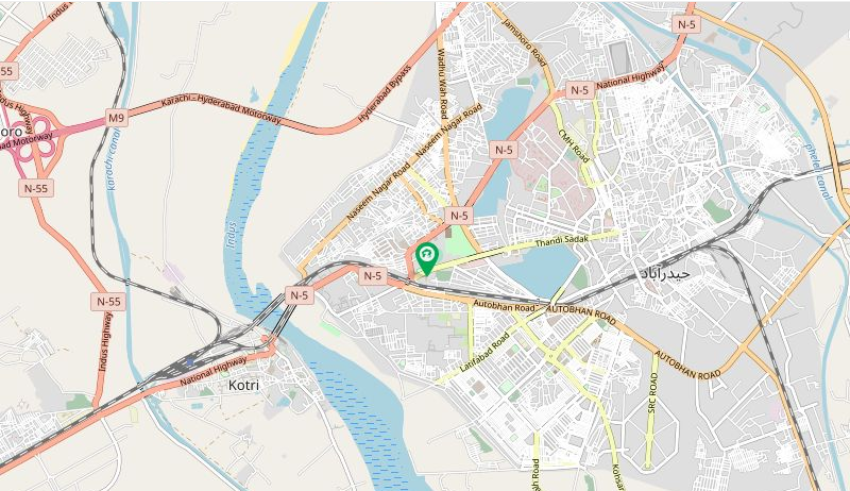Click the N-55 shield above Indus Highway label

pos(108,301)
